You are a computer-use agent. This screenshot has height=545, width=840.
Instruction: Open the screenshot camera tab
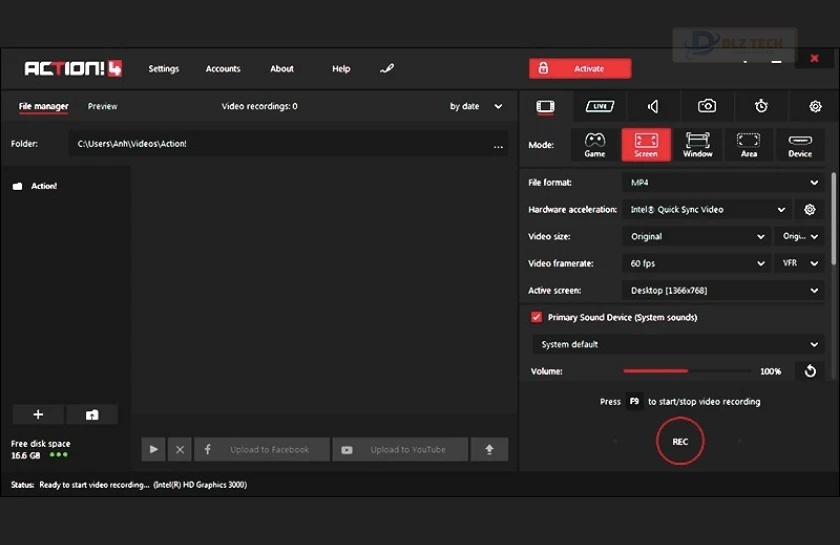pyautogui.click(x=707, y=106)
